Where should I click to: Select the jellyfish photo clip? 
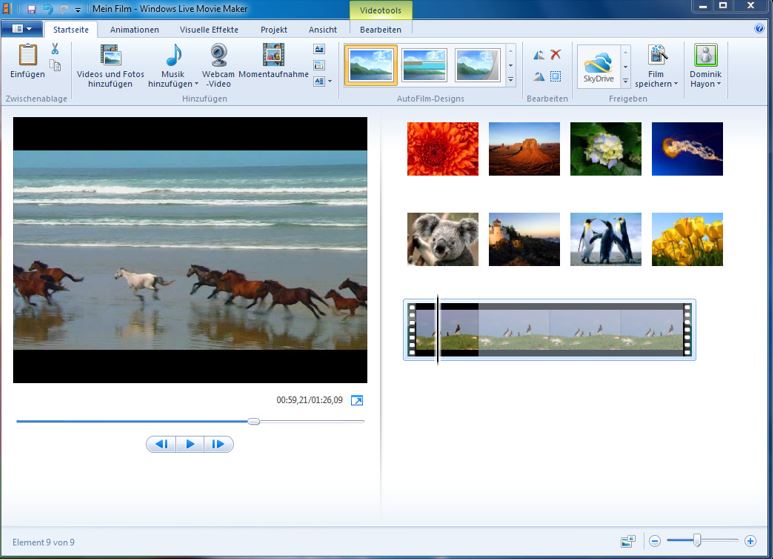click(687, 149)
